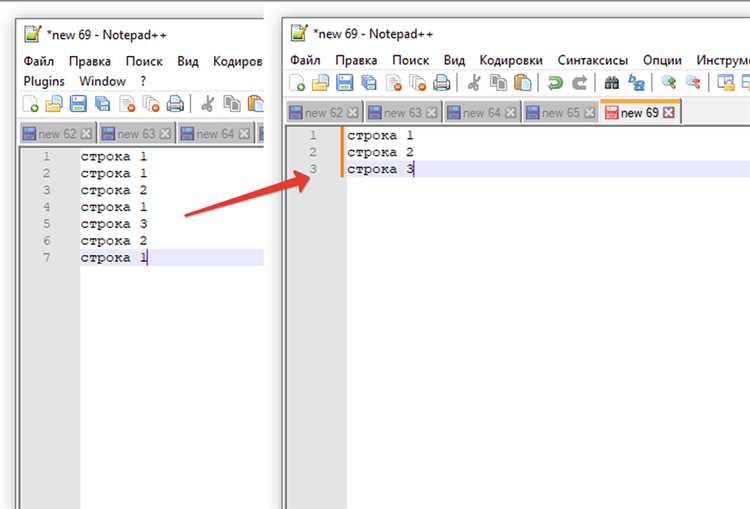
Task: Switch to new 63 tab in left window
Action: [x=136, y=134]
